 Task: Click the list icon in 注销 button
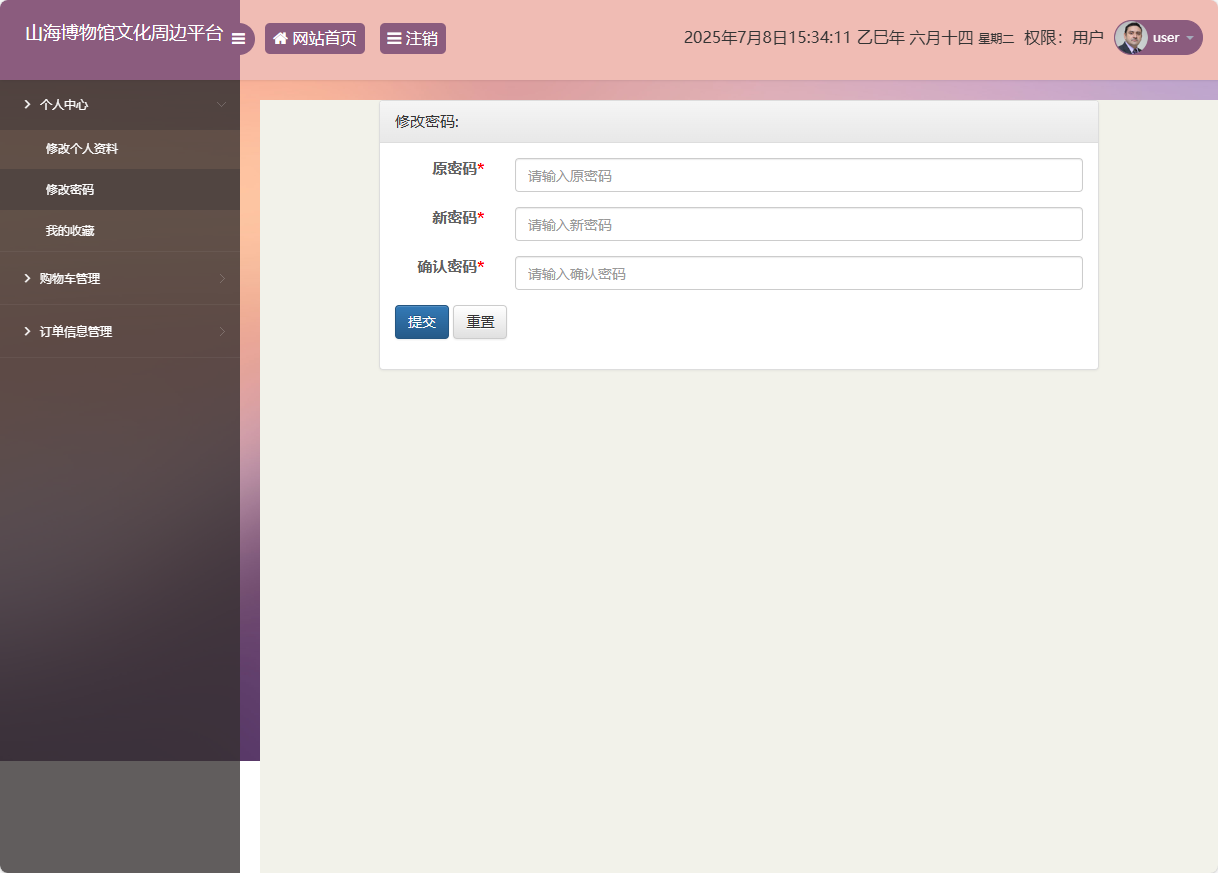pyautogui.click(x=394, y=38)
